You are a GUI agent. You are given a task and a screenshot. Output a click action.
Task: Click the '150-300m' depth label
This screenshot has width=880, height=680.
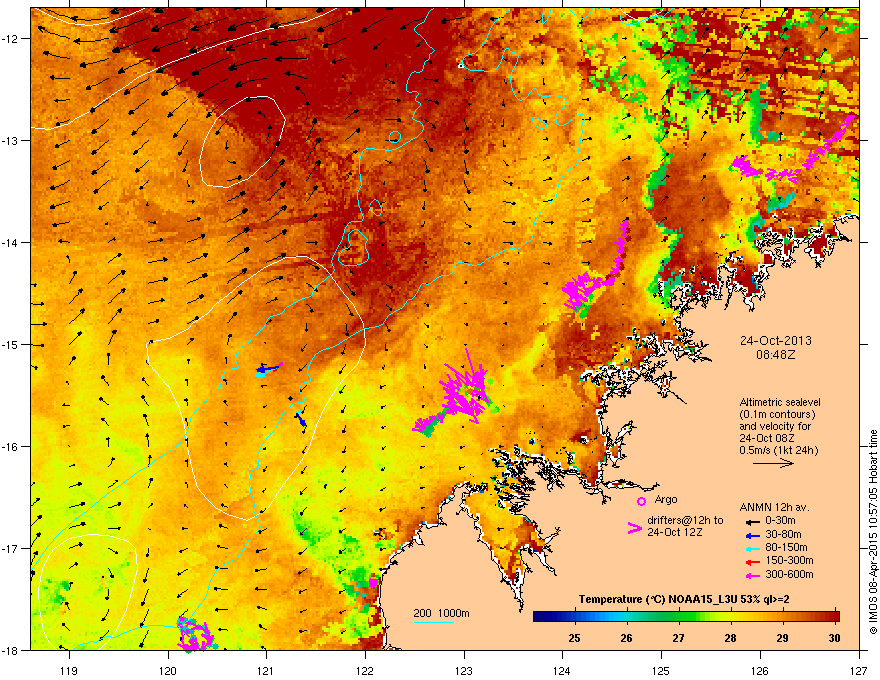pos(789,560)
